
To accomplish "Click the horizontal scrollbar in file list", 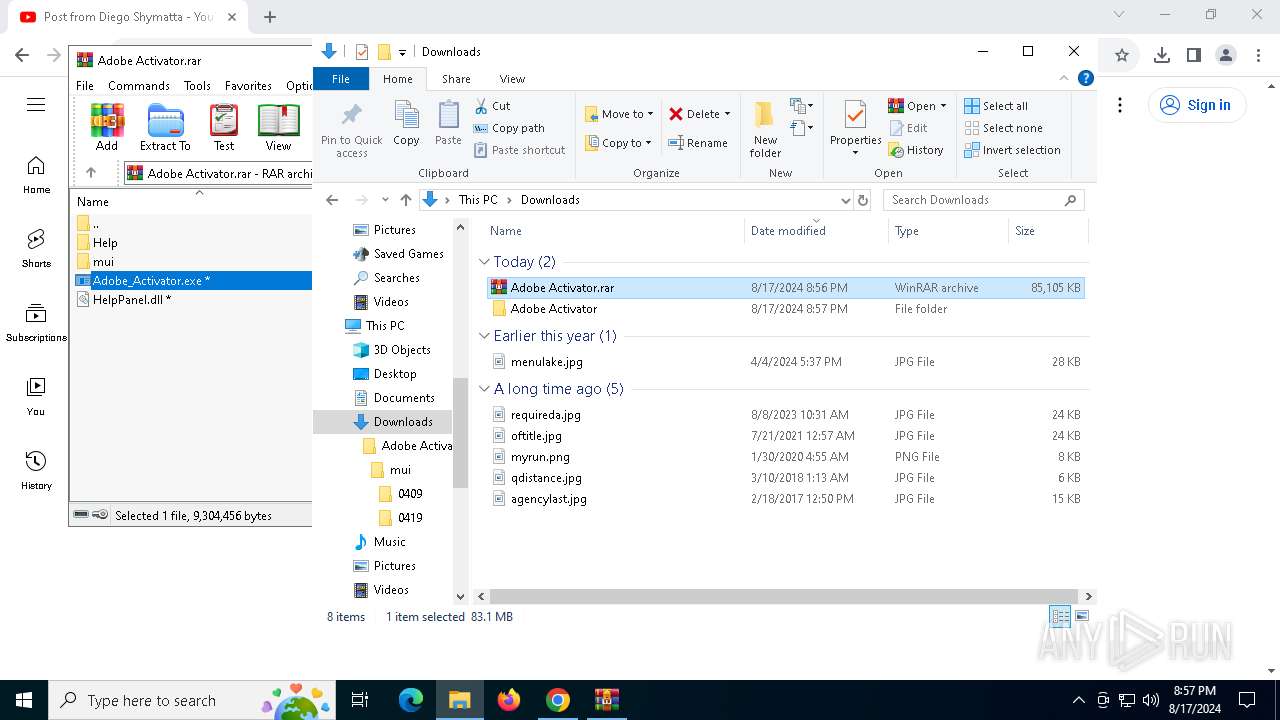I will pyautogui.click(x=784, y=596).
